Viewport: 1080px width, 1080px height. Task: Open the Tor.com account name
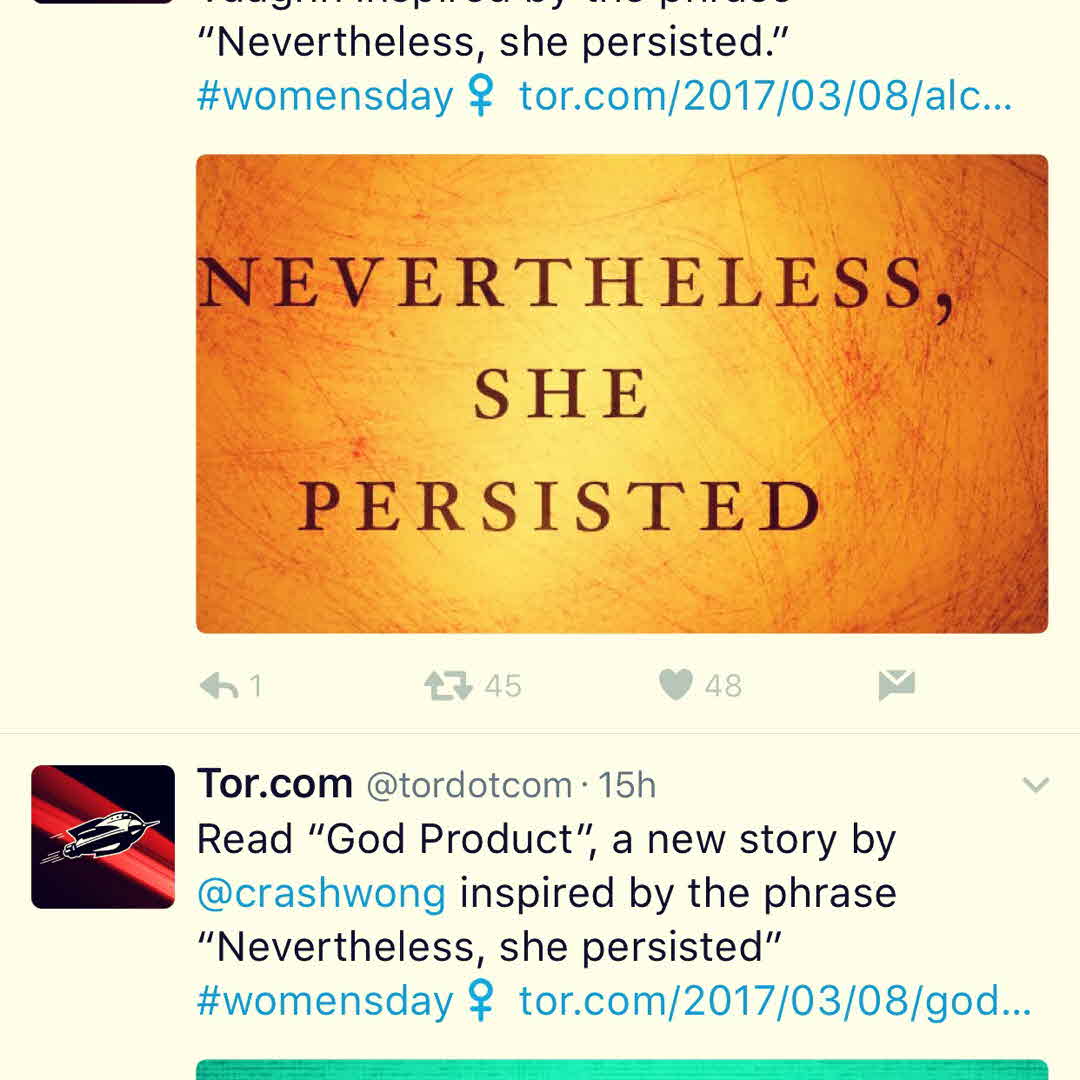[x=275, y=784]
